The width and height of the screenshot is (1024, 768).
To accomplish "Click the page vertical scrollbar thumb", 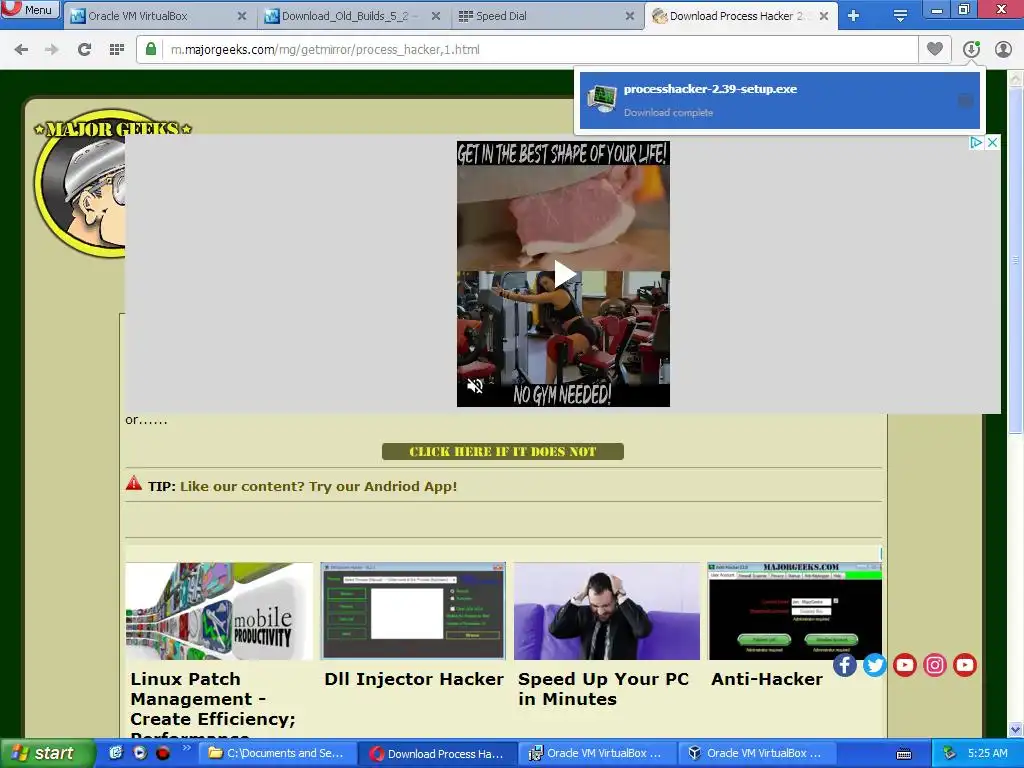I will 1015,260.
